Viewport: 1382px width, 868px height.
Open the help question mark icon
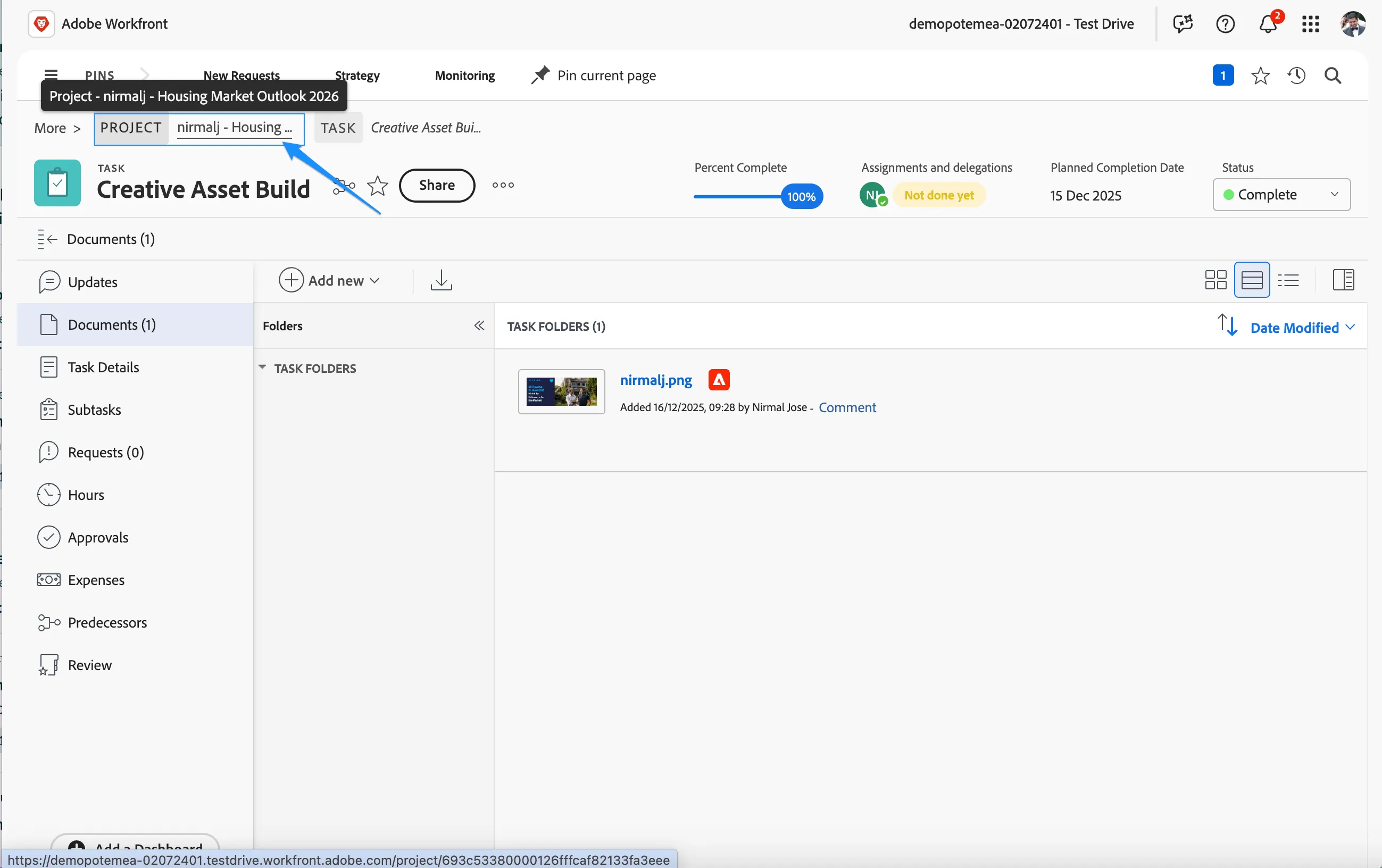1225,24
